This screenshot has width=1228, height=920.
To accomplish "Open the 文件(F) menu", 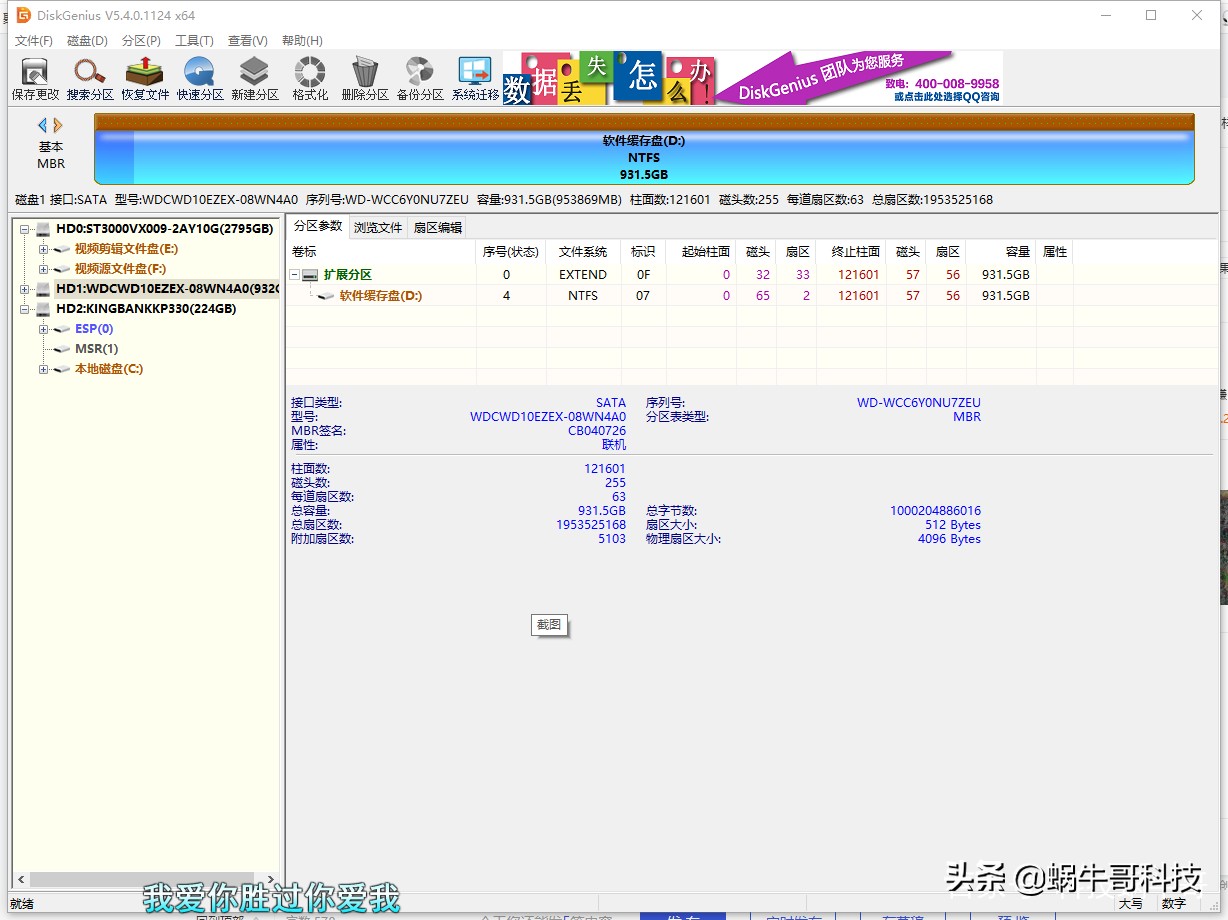I will (x=33, y=41).
